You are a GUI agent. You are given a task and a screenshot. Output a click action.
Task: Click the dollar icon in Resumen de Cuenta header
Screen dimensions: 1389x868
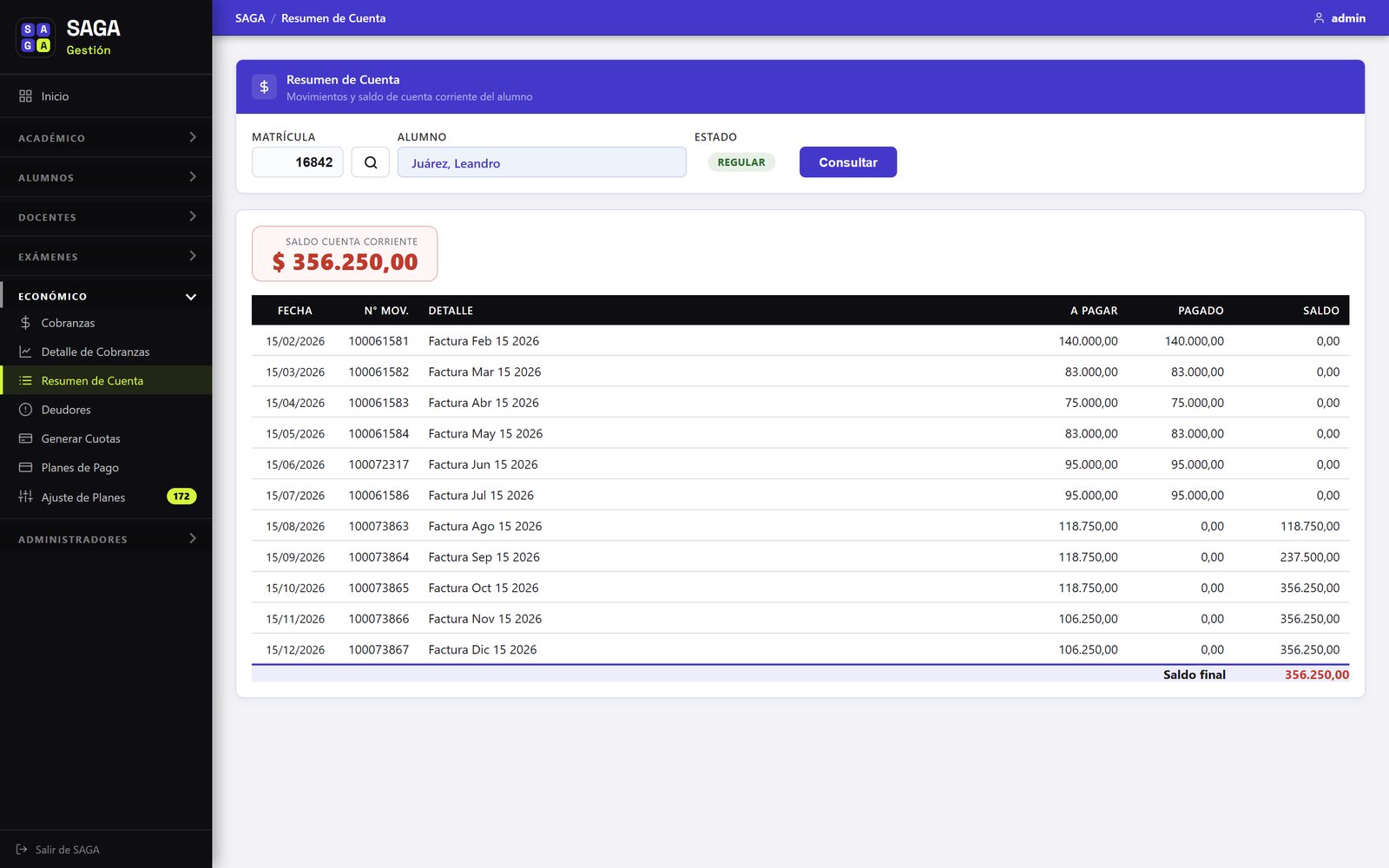click(x=265, y=87)
